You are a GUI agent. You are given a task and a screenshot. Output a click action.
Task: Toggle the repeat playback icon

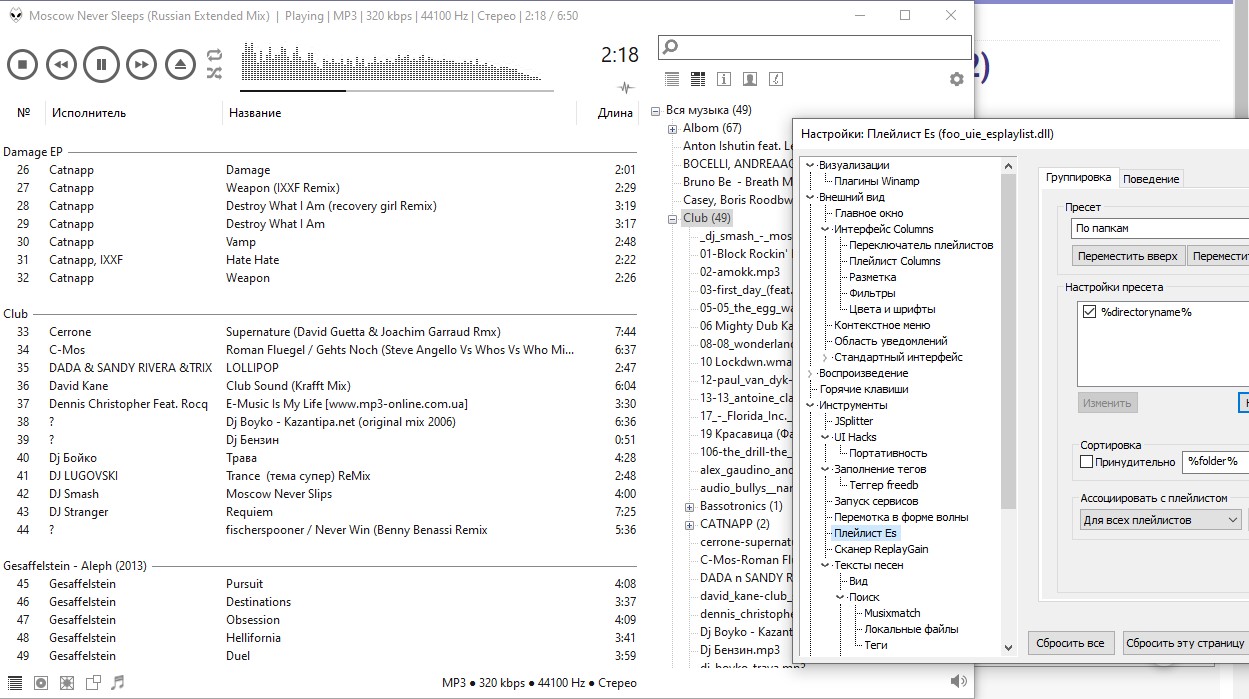(x=214, y=55)
